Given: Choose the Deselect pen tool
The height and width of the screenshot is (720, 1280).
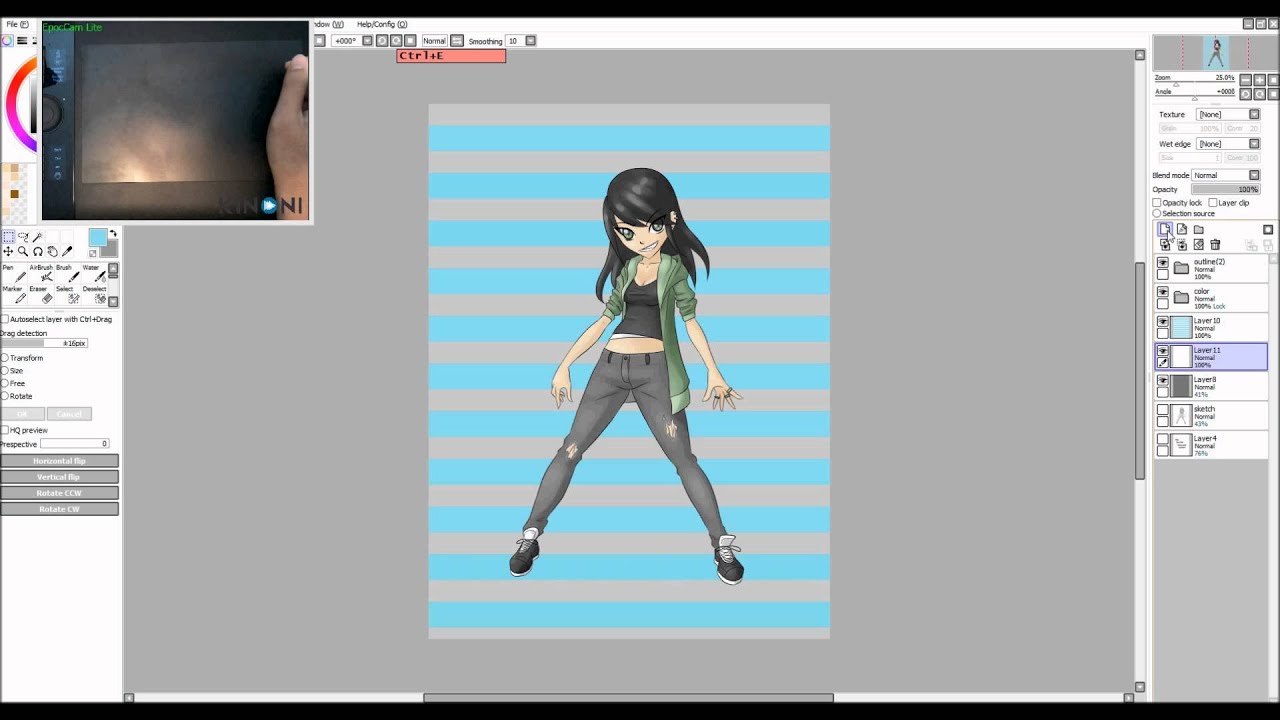Looking at the screenshot, I should pyautogui.click(x=94, y=294).
